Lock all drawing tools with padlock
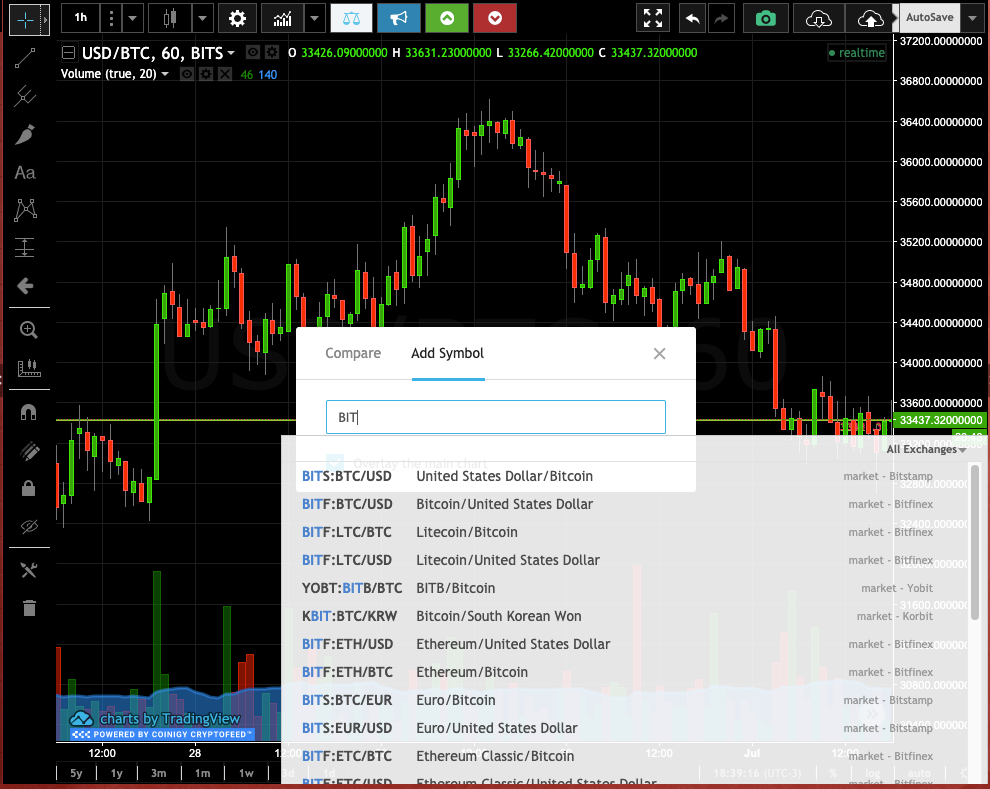Screen dimensions: 990x789 point(28,488)
